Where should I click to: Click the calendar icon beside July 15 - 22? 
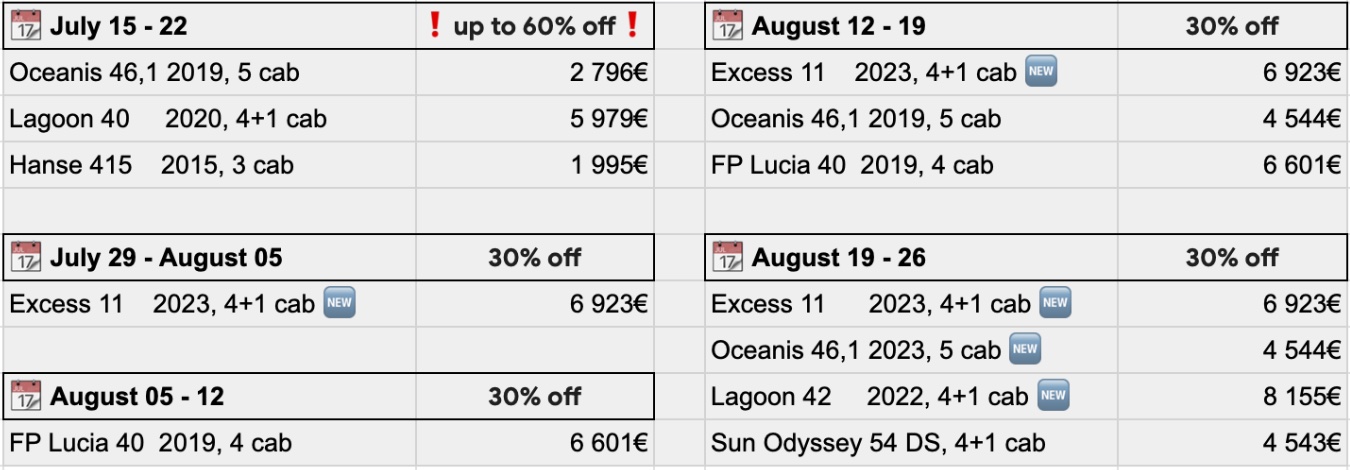(26, 26)
